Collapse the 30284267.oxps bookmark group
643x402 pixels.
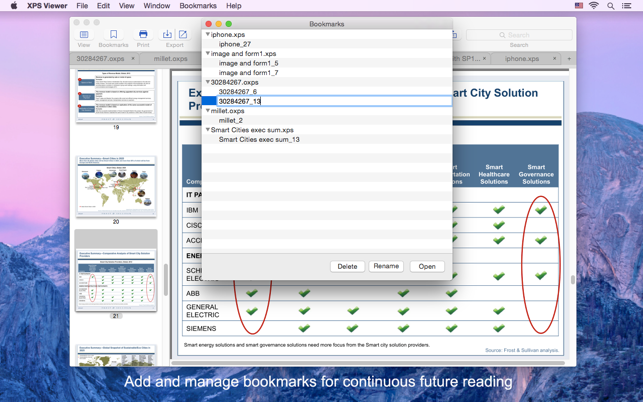coord(207,82)
